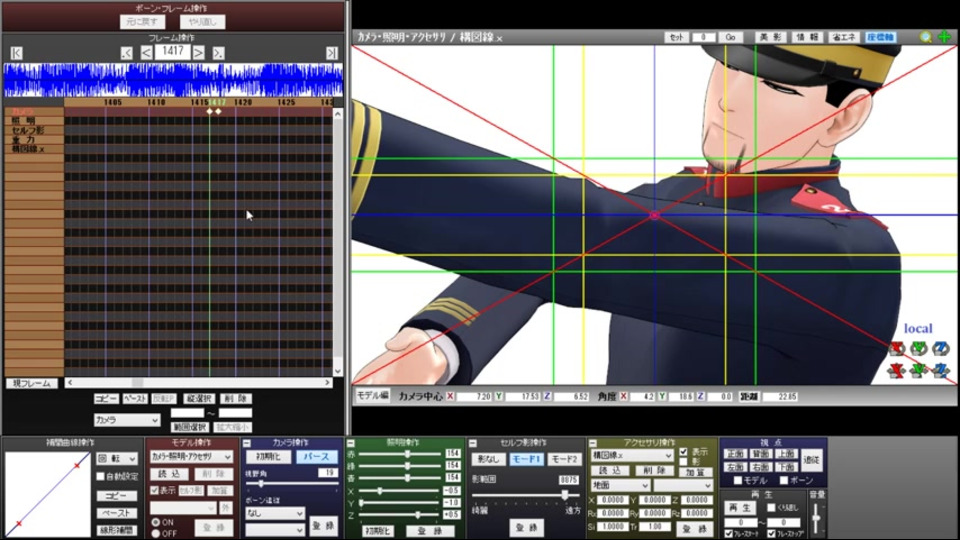The height and width of the screenshot is (540, 960).
Task: Jump to last frame button
Action: [x=331, y=53]
